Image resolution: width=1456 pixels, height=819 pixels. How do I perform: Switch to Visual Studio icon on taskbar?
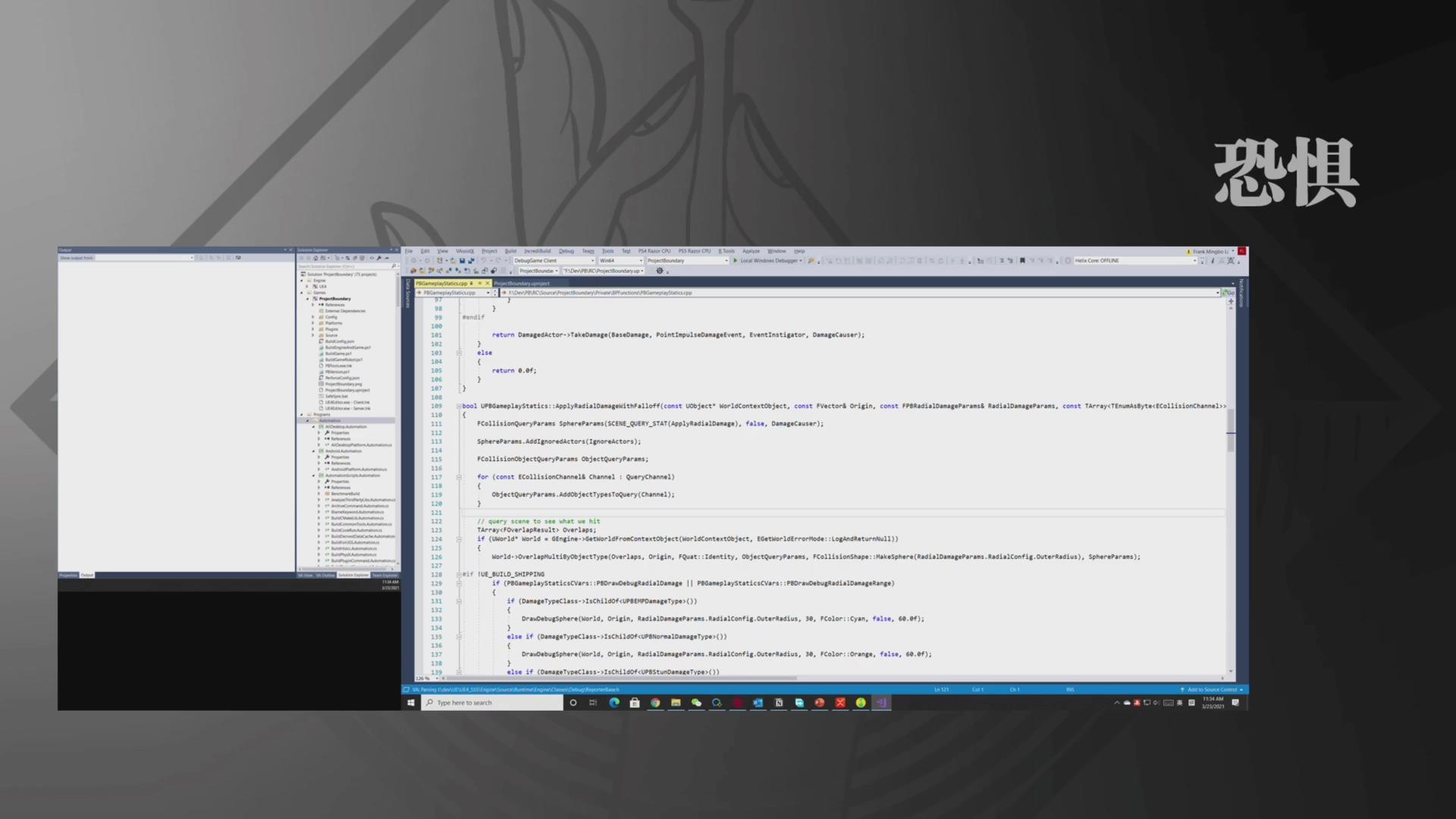(x=881, y=703)
